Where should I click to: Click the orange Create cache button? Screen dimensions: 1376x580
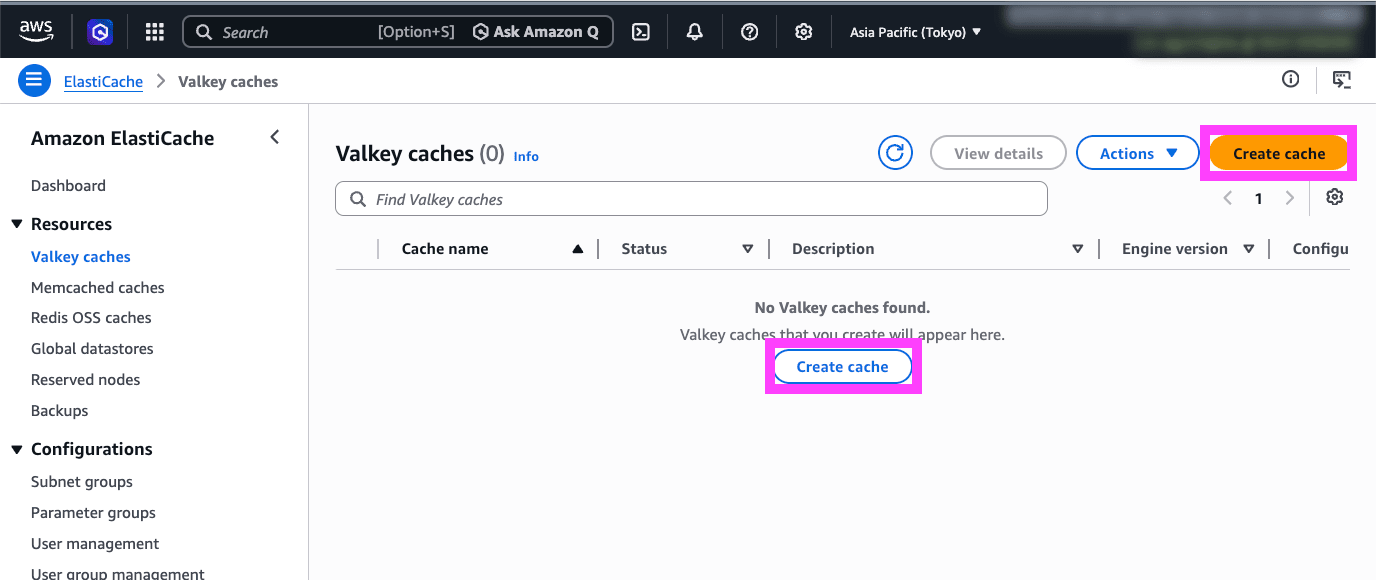point(1279,153)
